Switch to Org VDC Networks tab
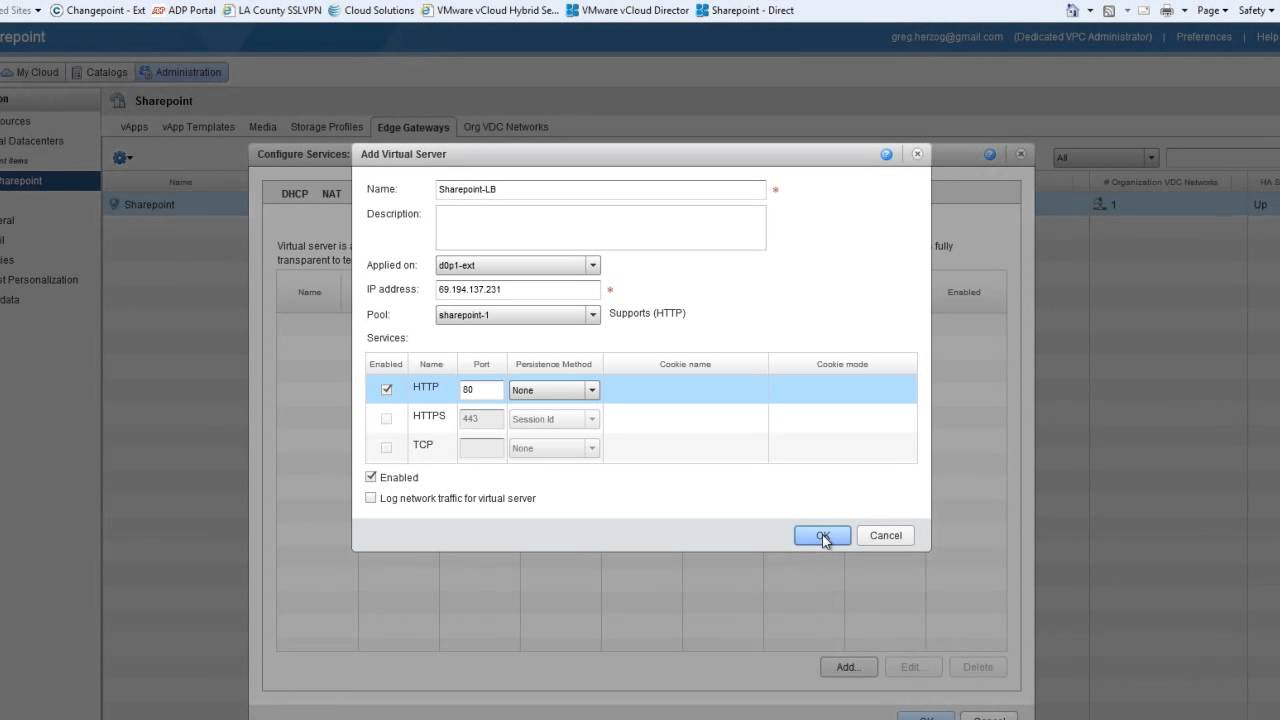 pos(505,127)
